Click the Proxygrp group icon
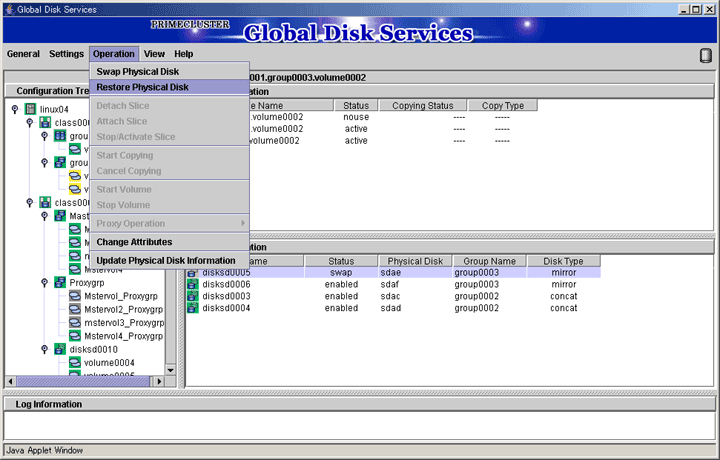This screenshot has width=720, height=460. tap(60, 282)
